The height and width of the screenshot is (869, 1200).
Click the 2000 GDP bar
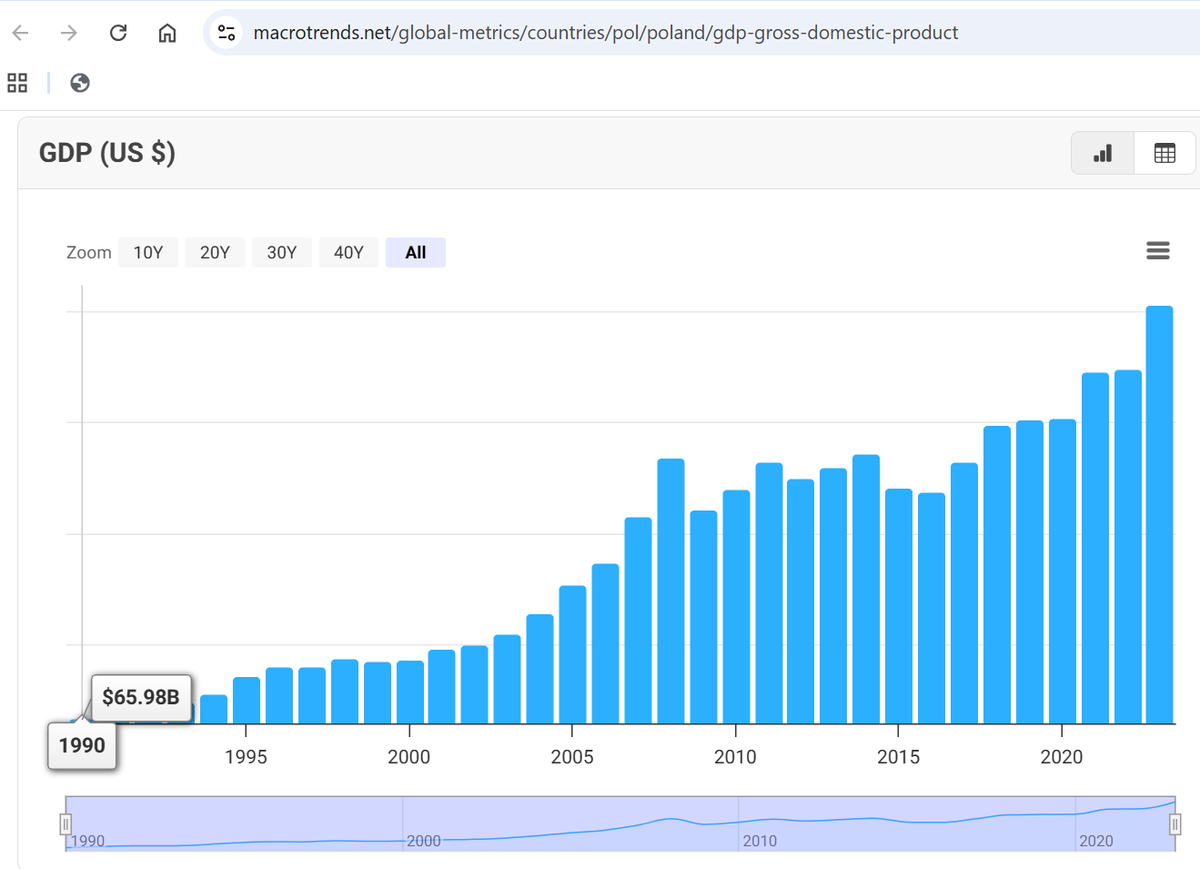pyautogui.click(x=410, y=692)
